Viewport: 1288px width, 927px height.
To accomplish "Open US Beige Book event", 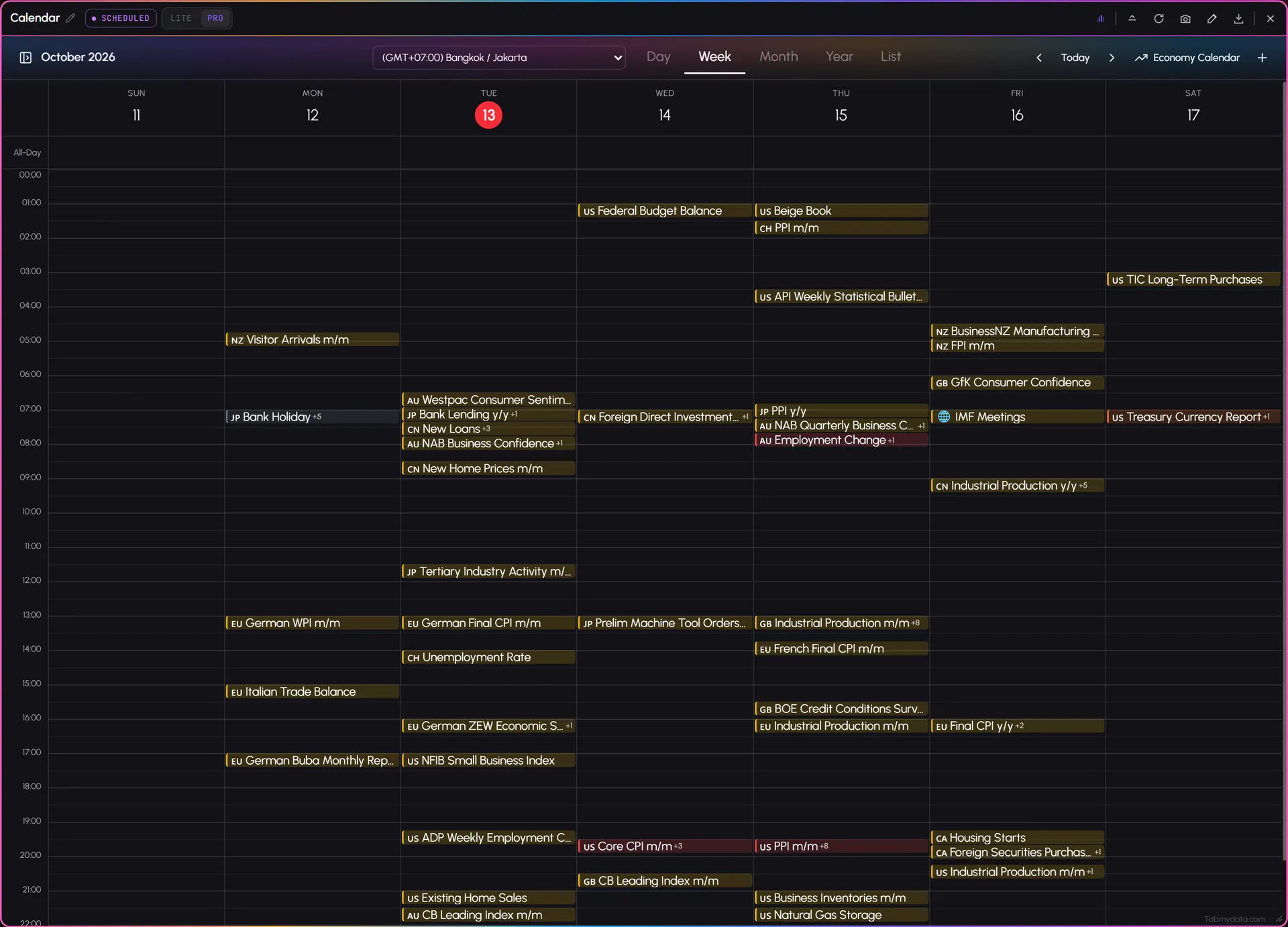I will pyautogui.click(x=841, y=211).
